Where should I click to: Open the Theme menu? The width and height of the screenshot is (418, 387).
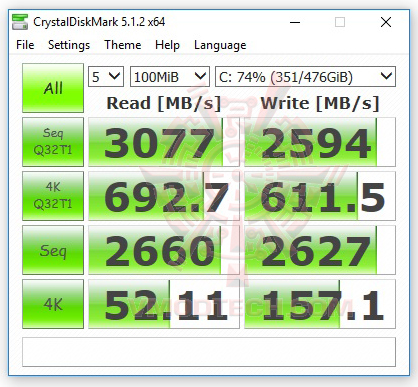(123, 45)
